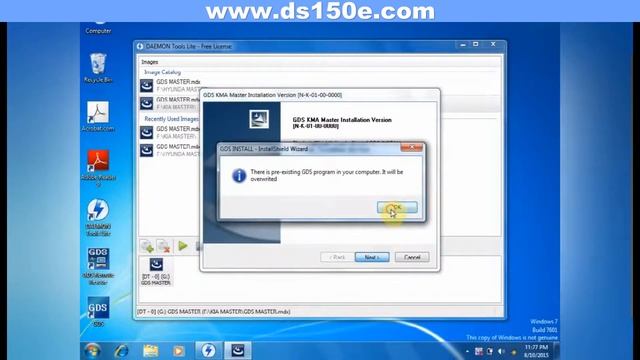Viewport: 640px width, 360px height.
Task: Open Windows Explorer folder from the taskbar
Action: pyautogui.click(x=151, y=351)
